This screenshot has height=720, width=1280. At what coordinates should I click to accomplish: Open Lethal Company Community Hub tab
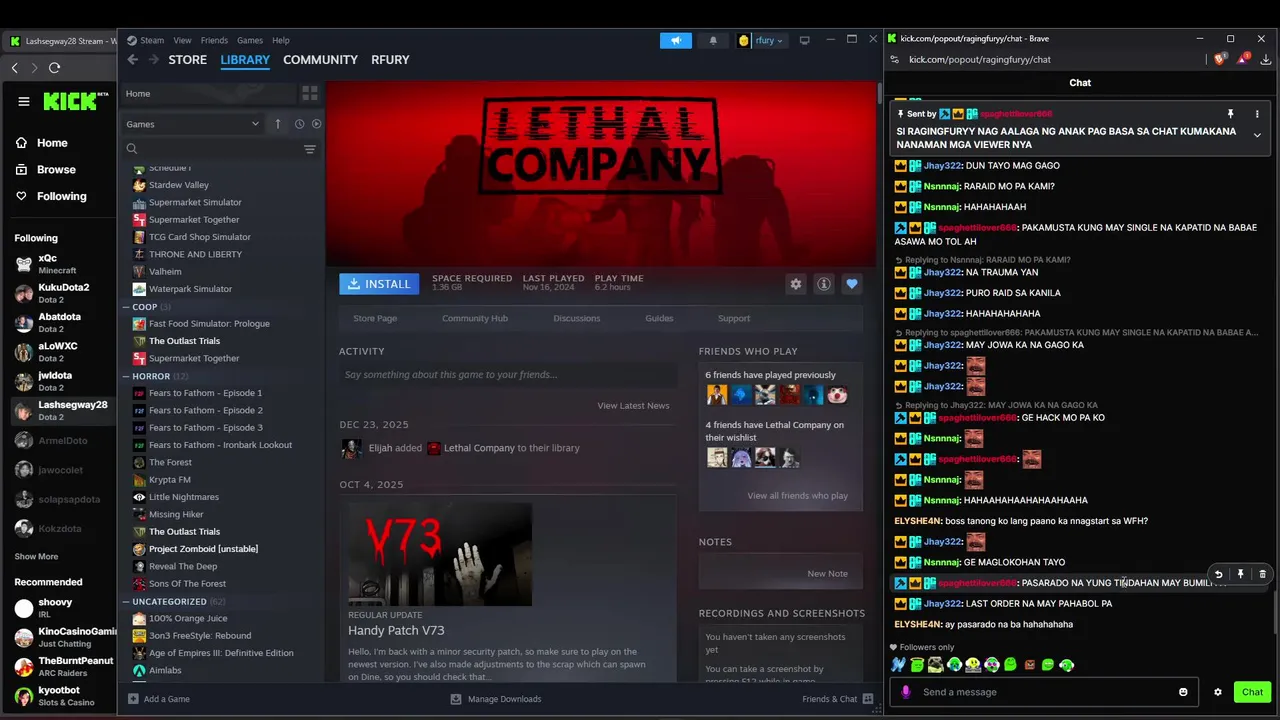(x=475, y=318)
